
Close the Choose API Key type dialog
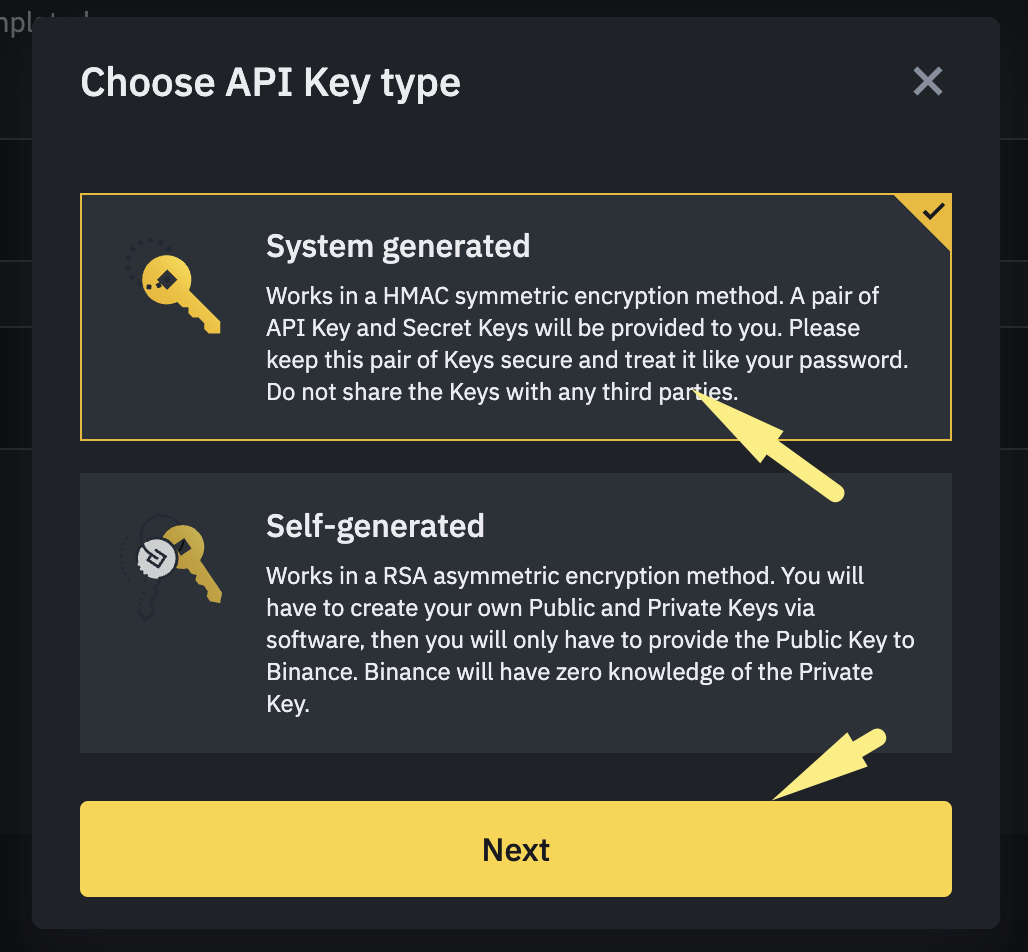tap(928, 81)
